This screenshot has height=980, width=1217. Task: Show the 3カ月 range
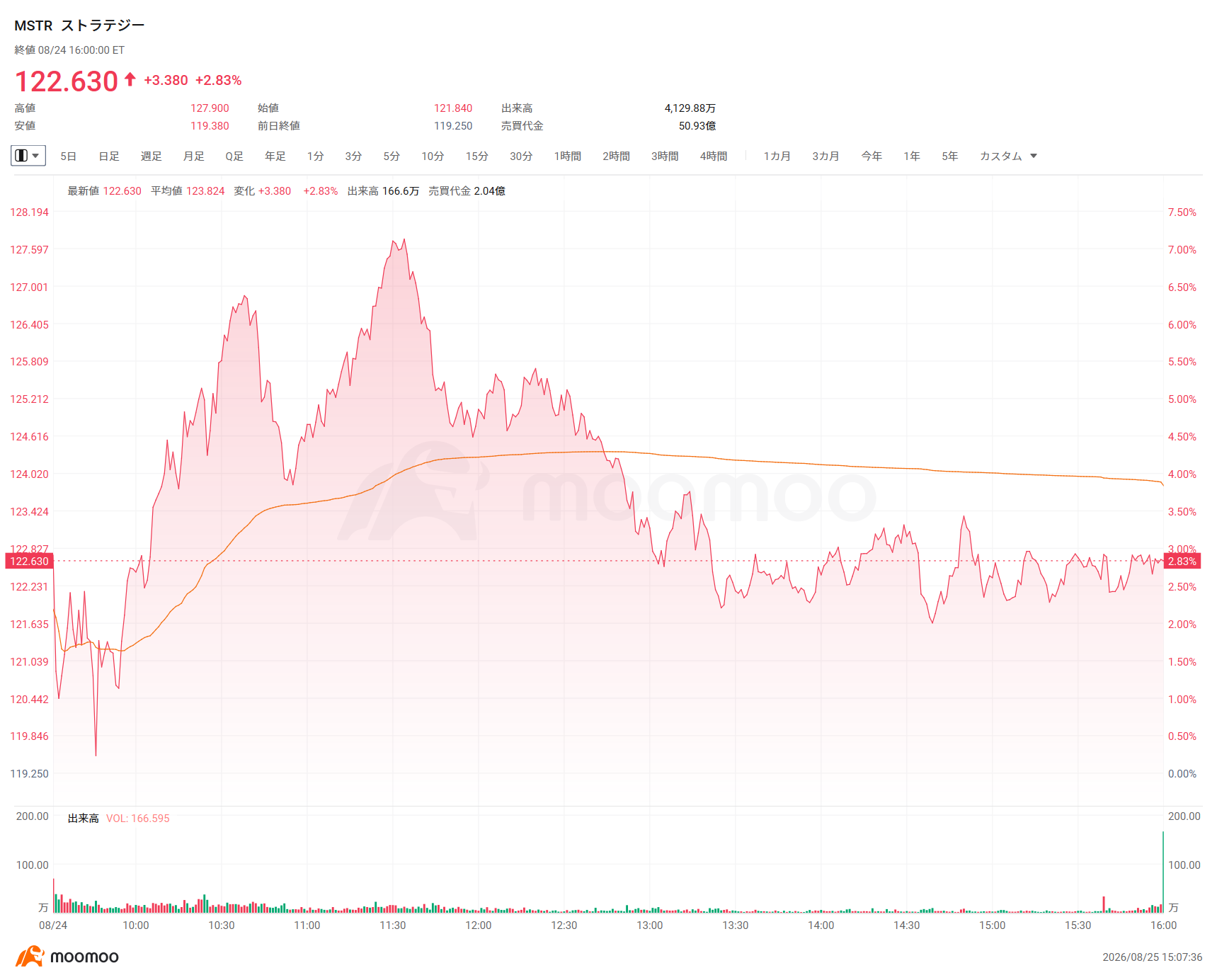(825, 156)
